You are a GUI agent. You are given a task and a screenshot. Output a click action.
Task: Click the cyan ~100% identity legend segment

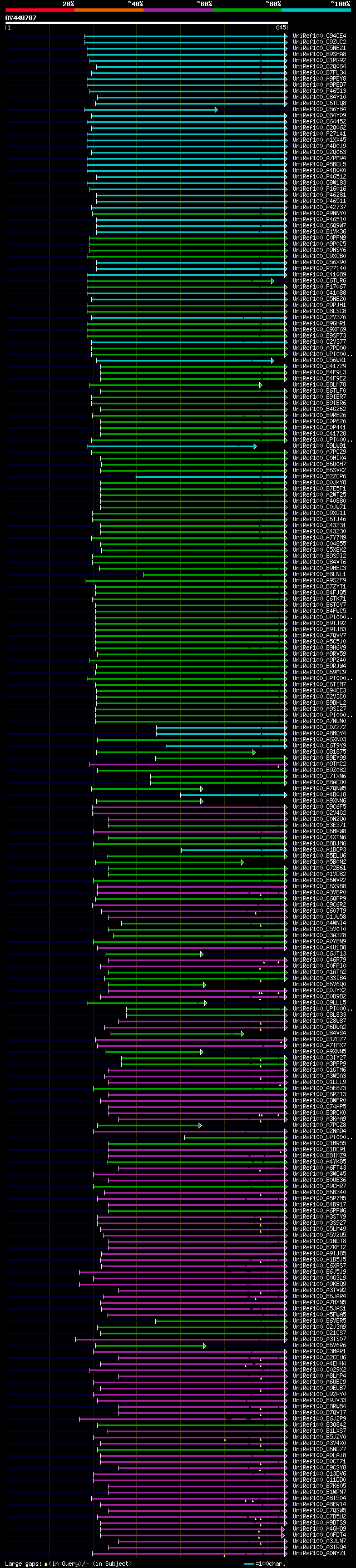pos(316,10)
